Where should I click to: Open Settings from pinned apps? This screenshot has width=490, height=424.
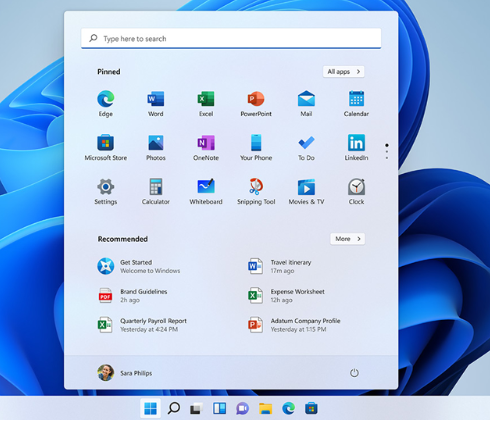click(106, 192)
